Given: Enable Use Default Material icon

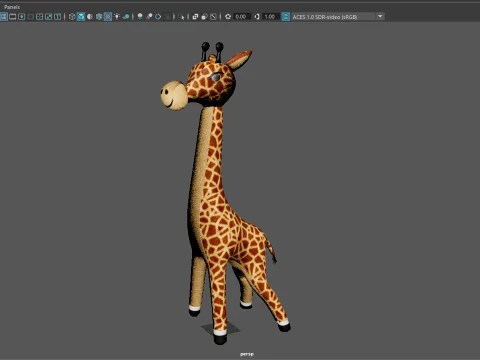Looking at the screenshot, I should (x=90, y=16).
